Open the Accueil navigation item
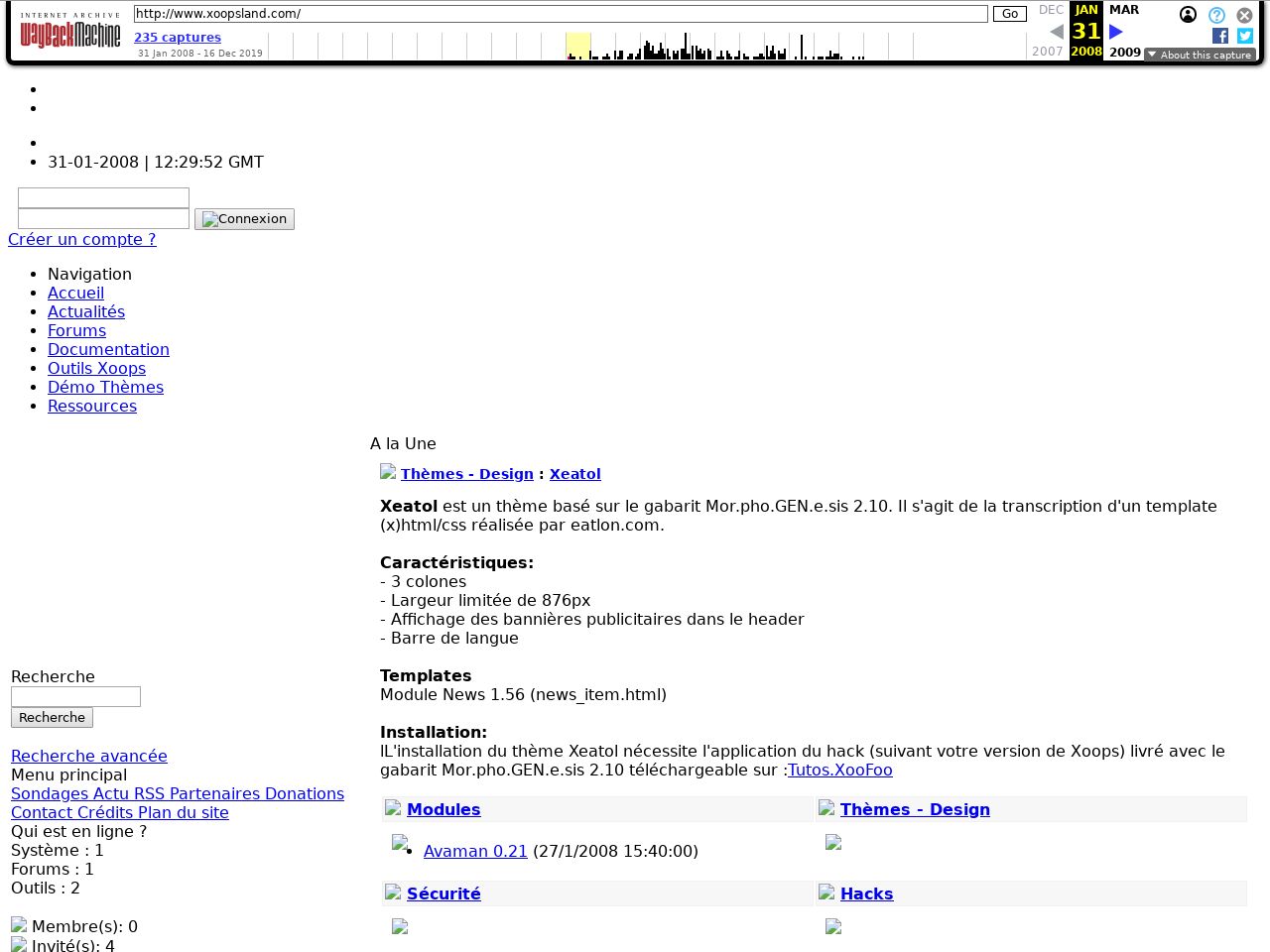This screenshot has height=952, width=1270. click(x=75, y=293)
